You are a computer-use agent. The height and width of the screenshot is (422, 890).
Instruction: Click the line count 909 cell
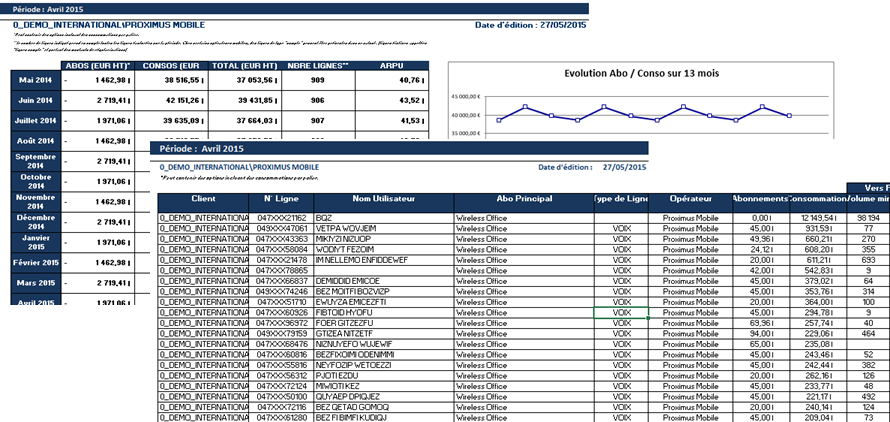pyautogui.click(x=318, y=81)
